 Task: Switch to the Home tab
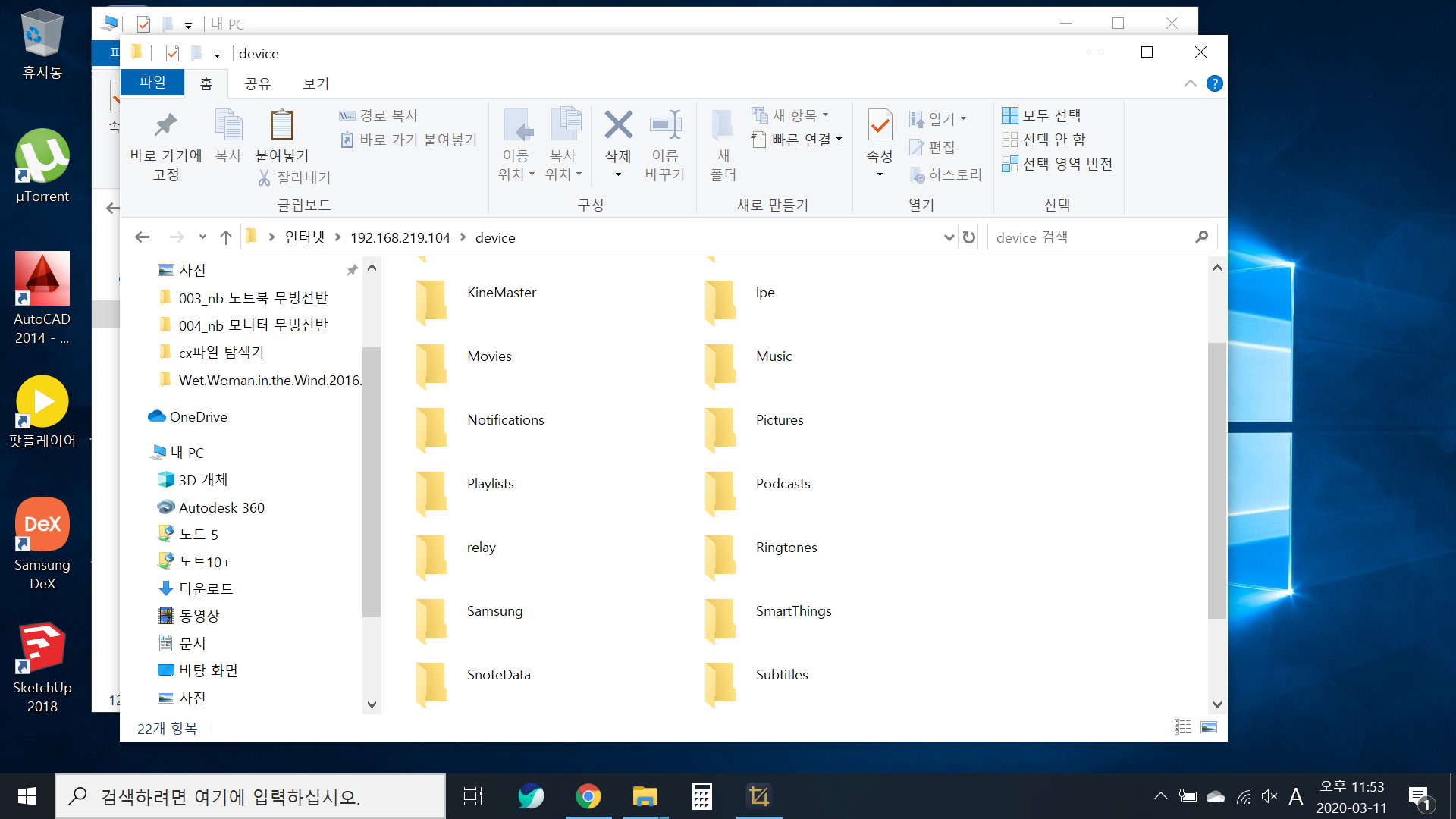[206, 83]
